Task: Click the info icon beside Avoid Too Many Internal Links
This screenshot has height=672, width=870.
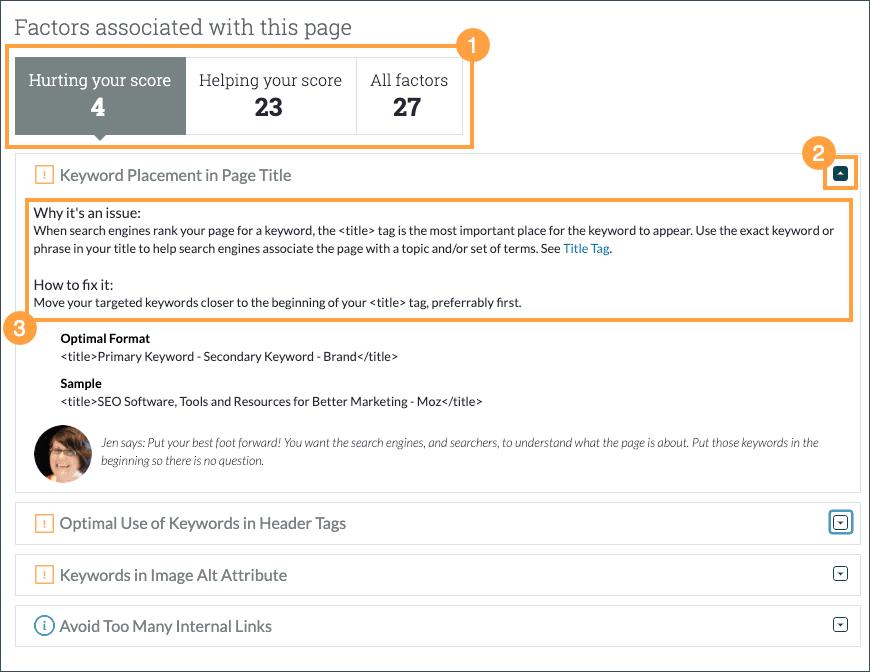Action: point(42,626)
